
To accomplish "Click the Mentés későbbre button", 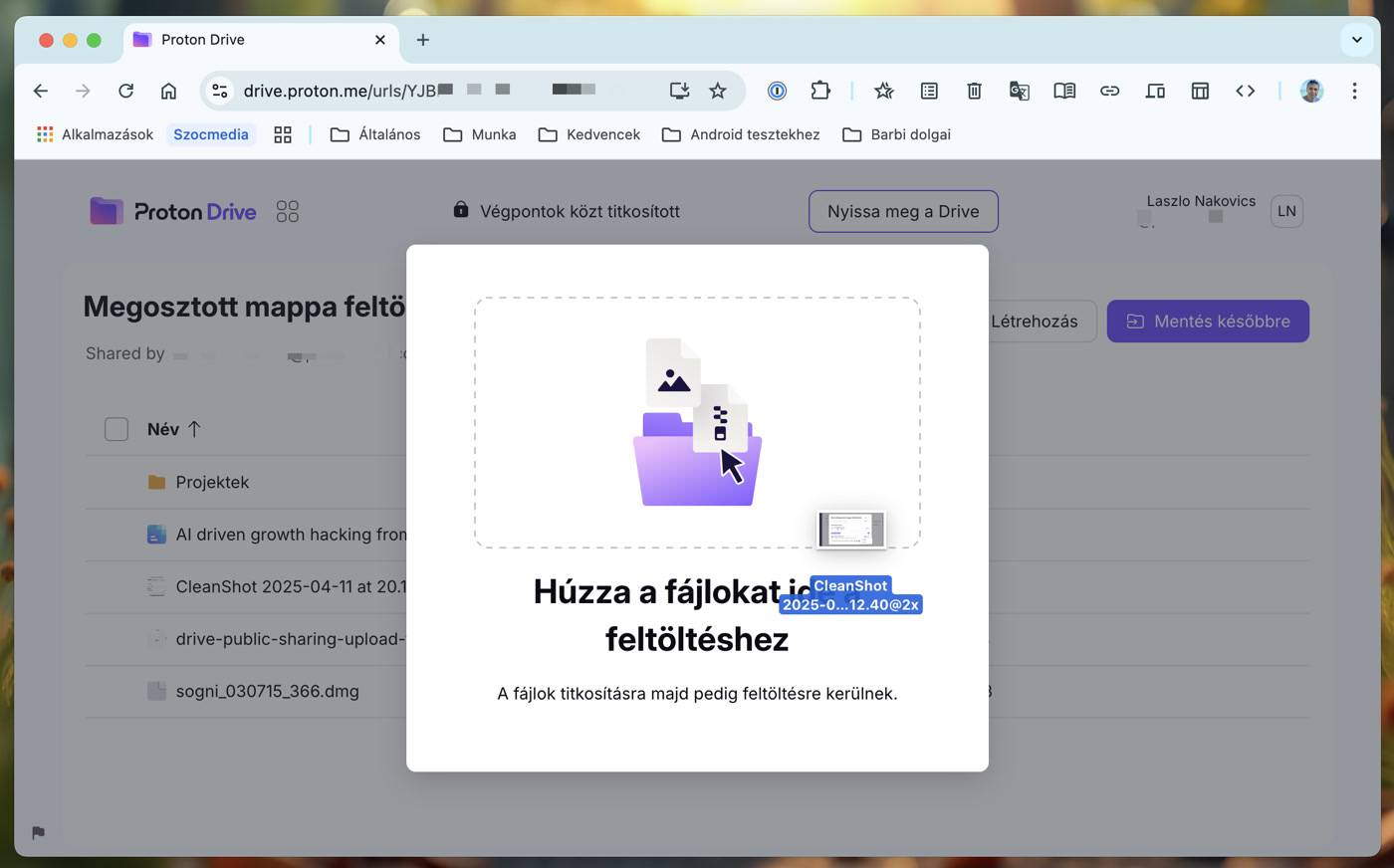I will coord(1208,322).
